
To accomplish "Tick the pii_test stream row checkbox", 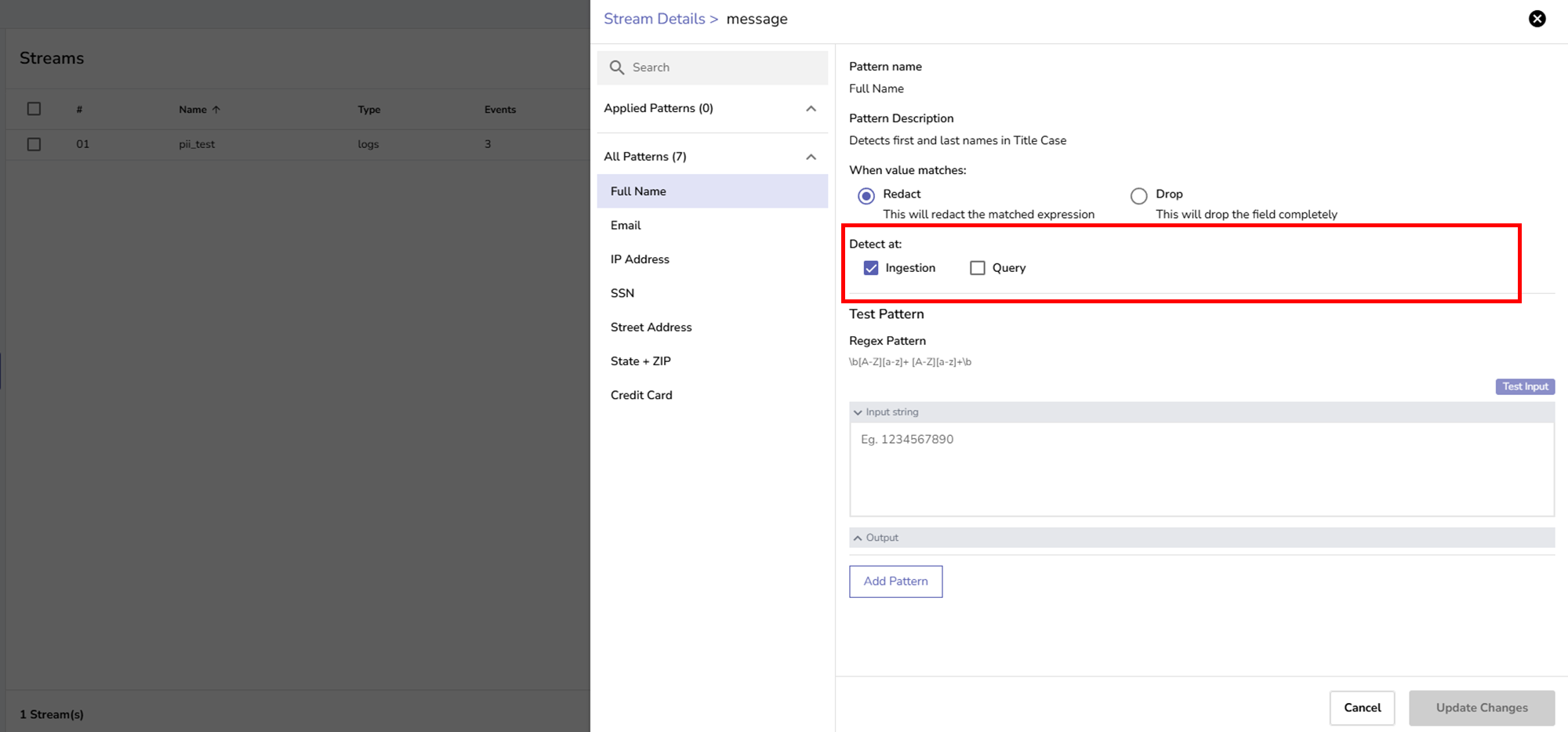I will (34, 144).
